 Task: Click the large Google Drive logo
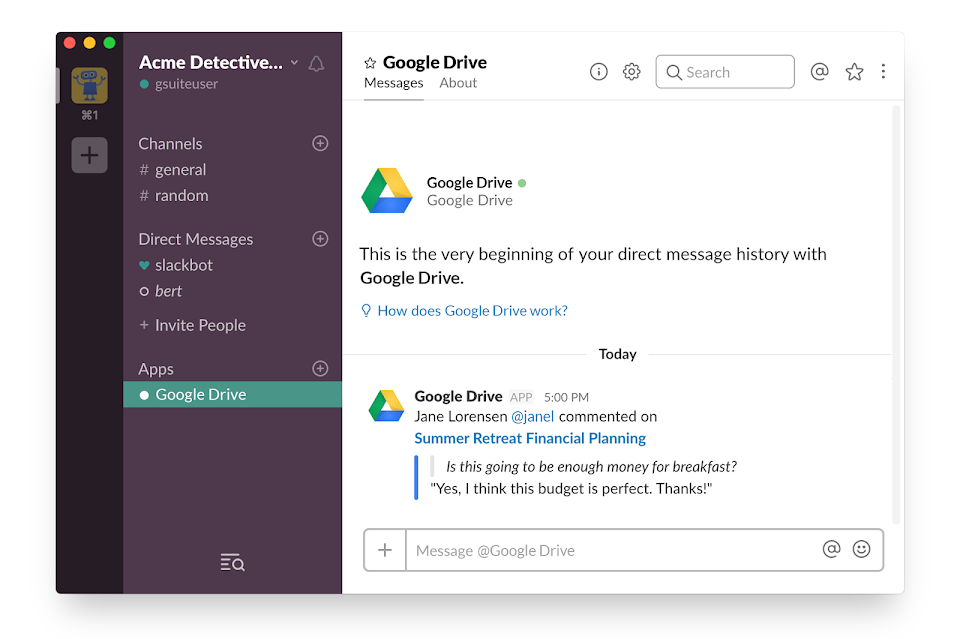tap(387, 190)
